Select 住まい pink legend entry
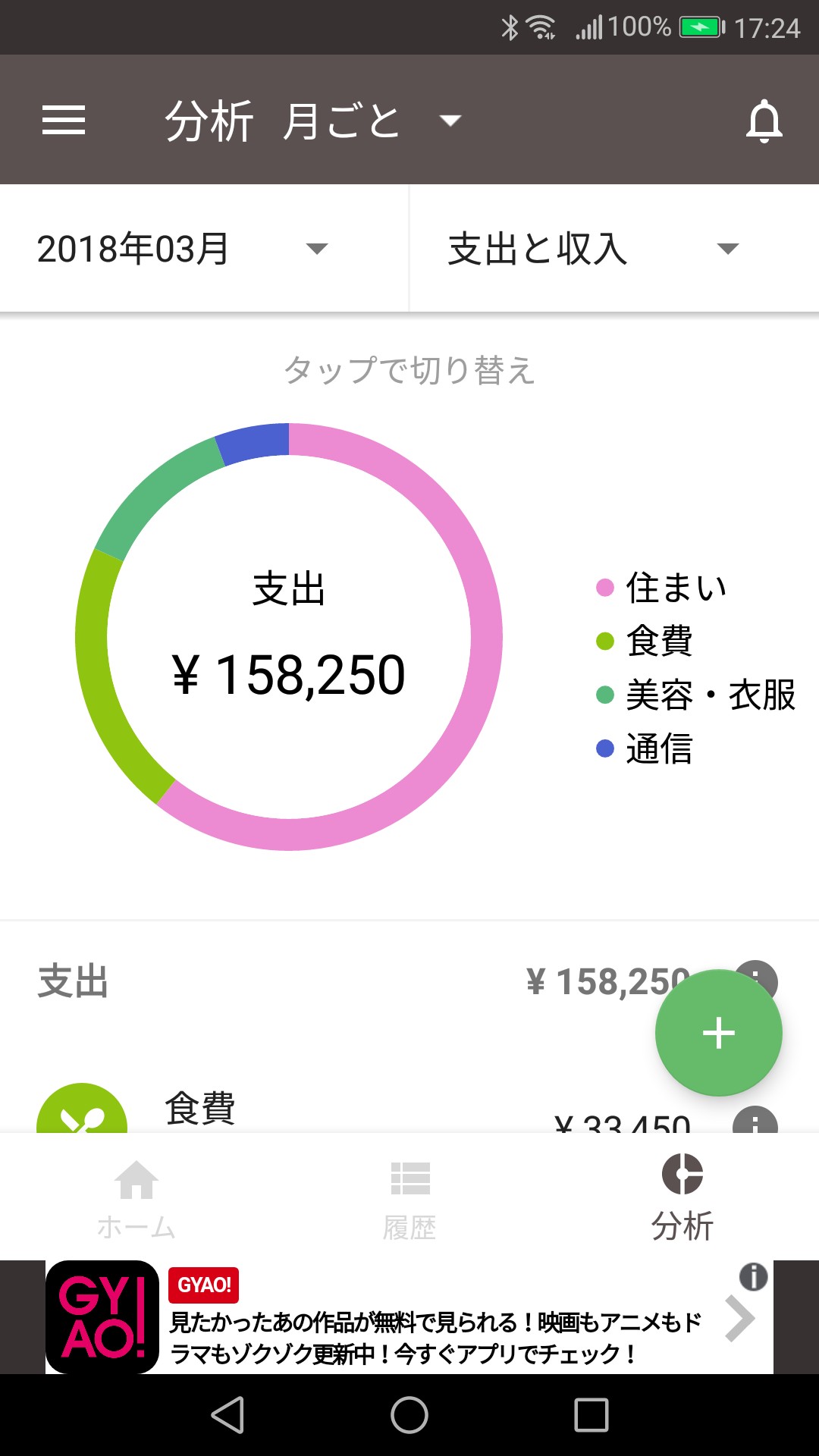The height and width of the screenshot is (1456, 819). coord(661,588)
